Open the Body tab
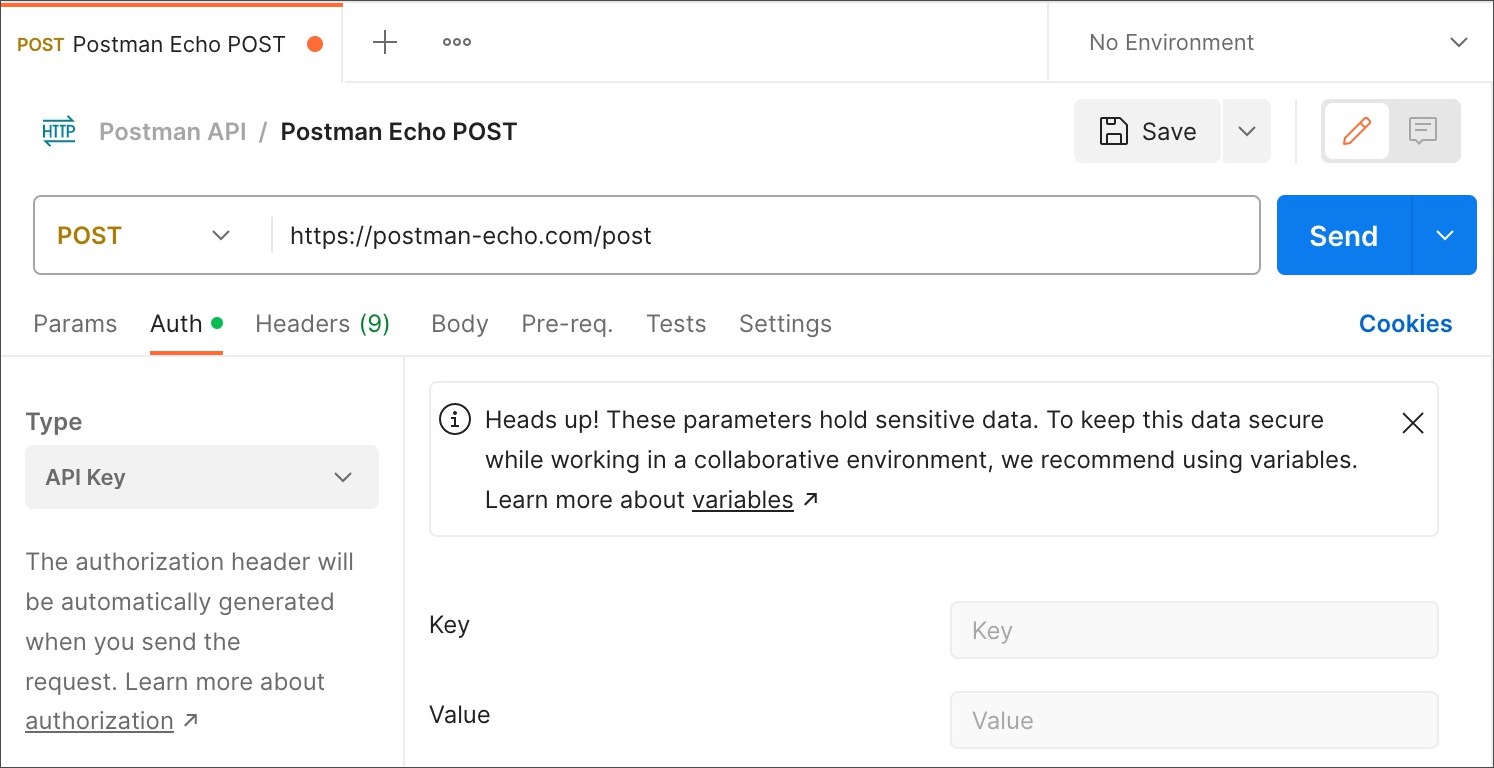This screenshot has height=768, width=1494. point(459,323)
